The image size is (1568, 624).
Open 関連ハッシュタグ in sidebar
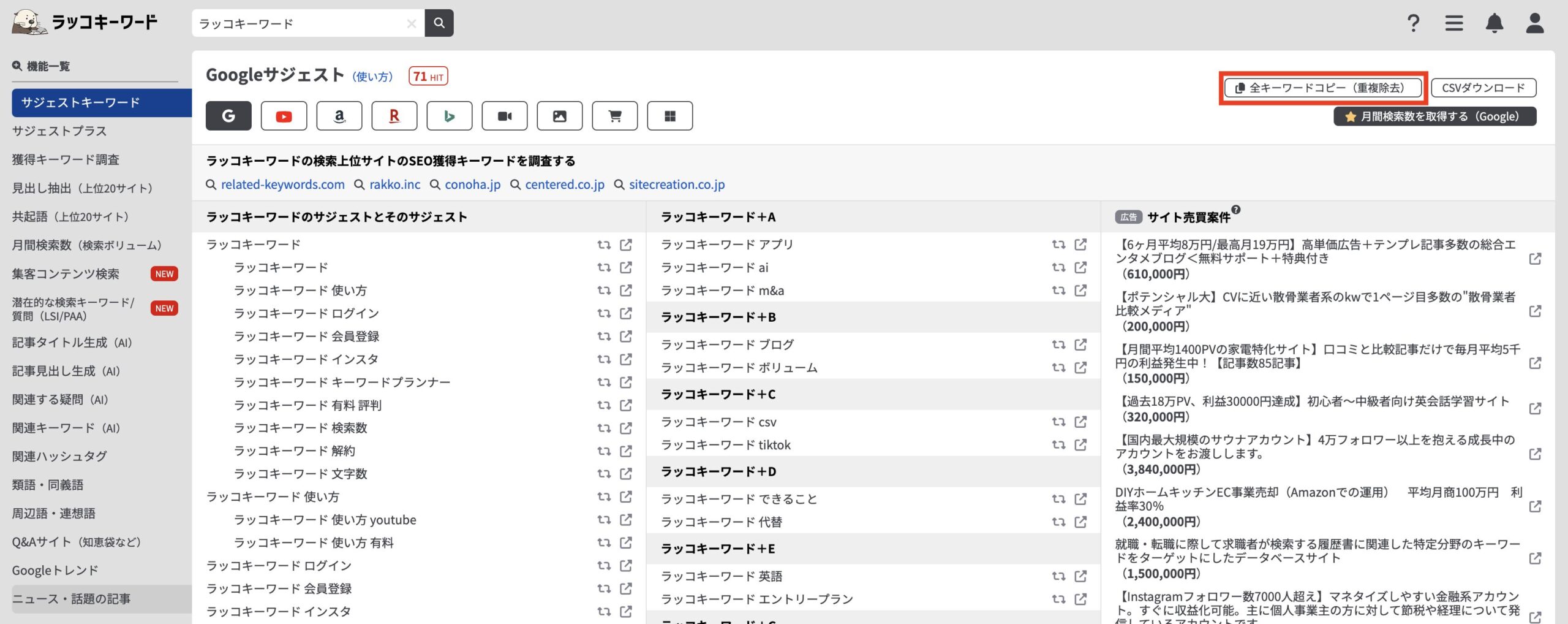pyautogui.click(x=59, y=456)
